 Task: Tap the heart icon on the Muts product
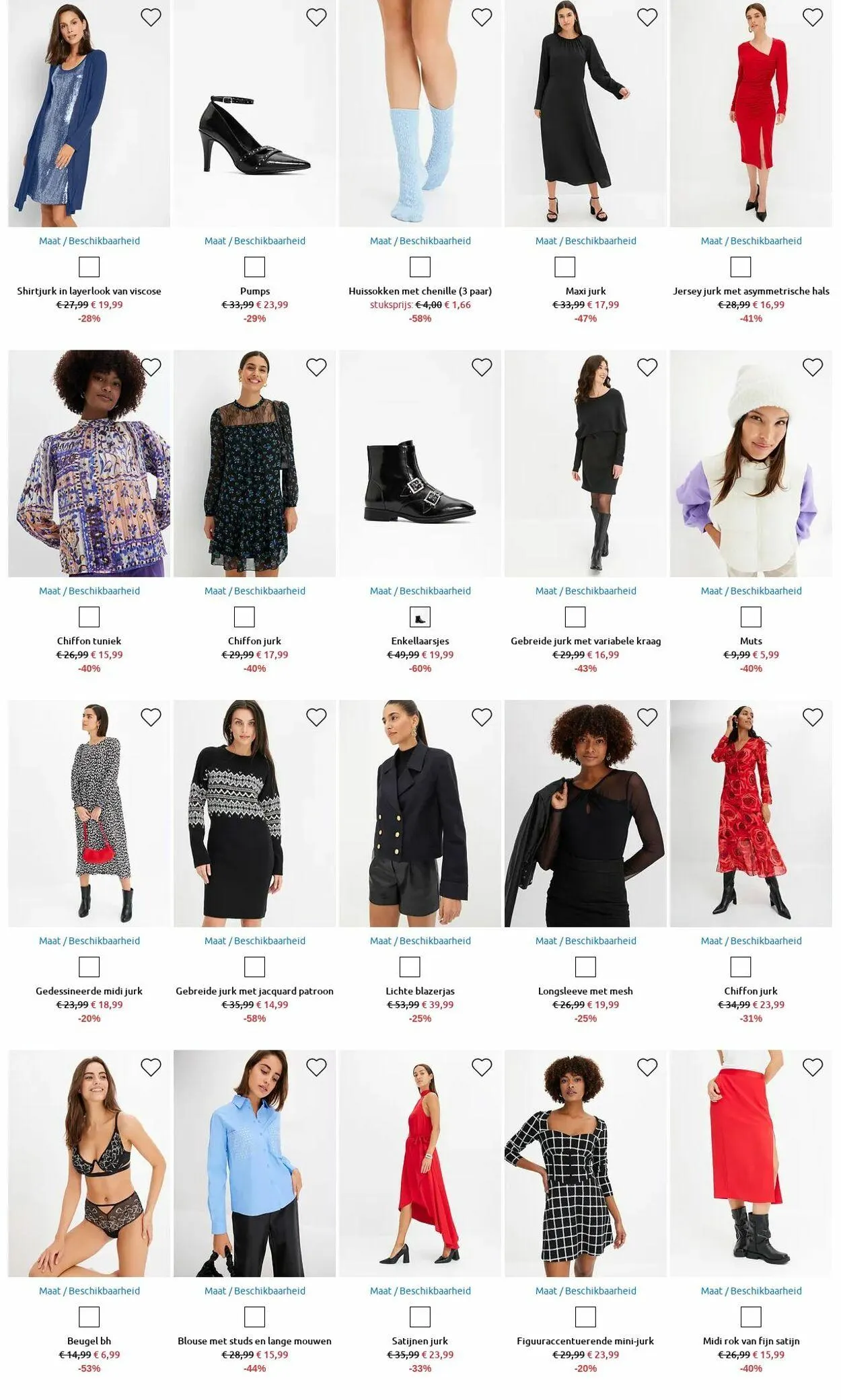813,367
